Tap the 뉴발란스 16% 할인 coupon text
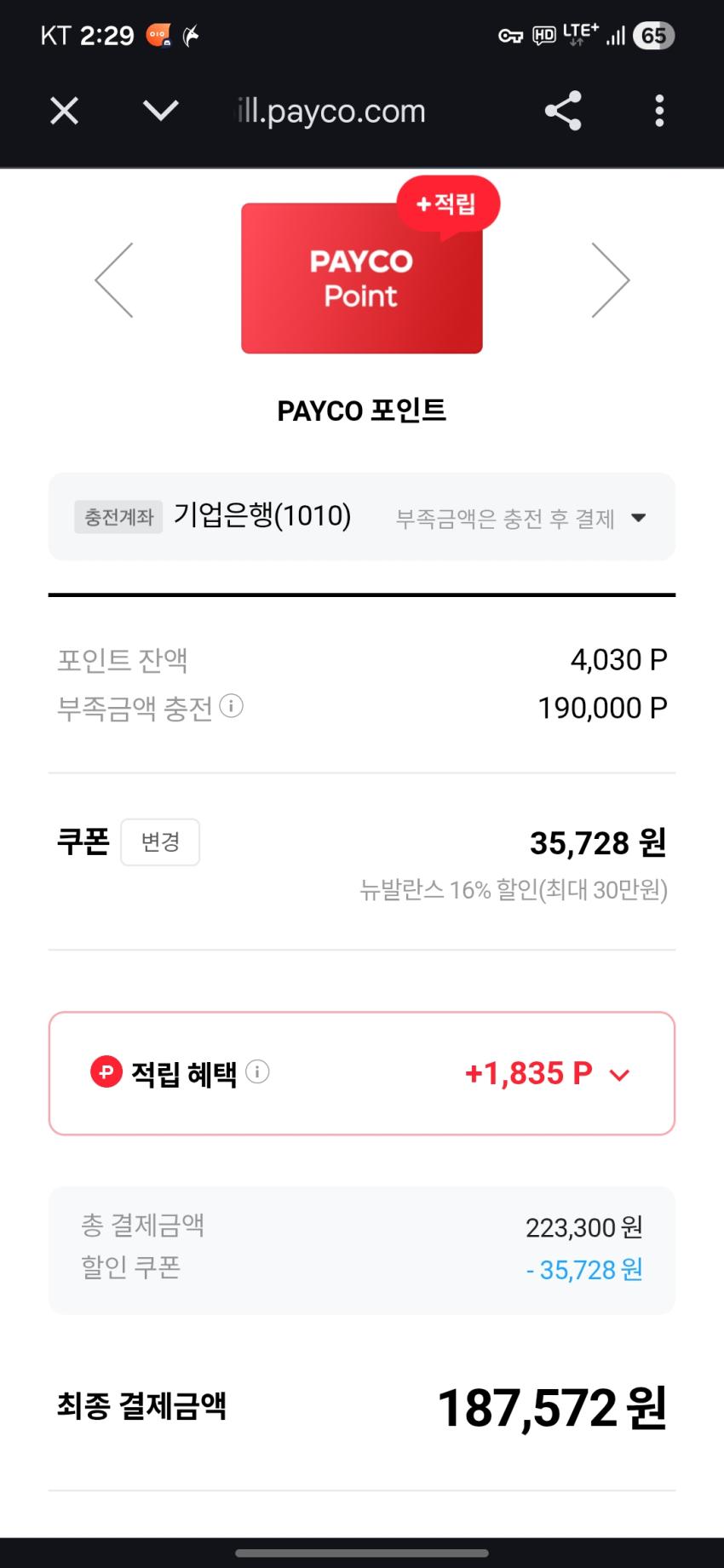This screenshot has width=724, height=1568. (514, 890)
